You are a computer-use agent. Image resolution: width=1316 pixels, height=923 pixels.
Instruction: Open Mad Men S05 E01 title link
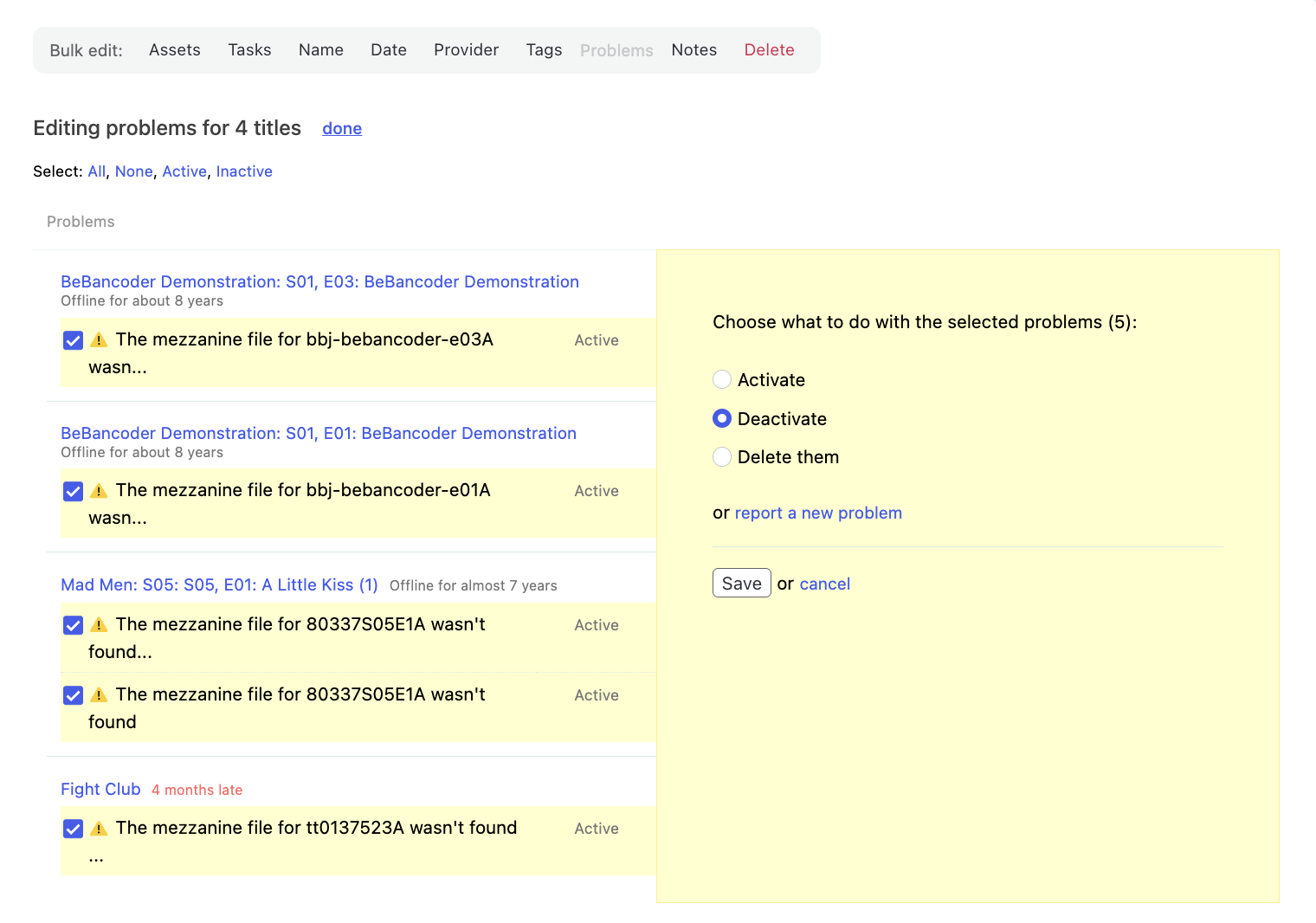pos(219,585)
